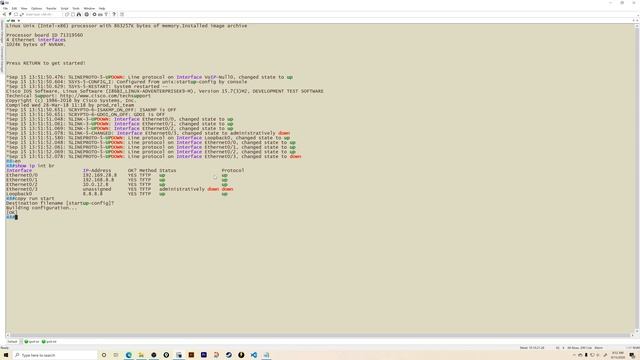640x360 pixels.
Task: Click Loopback0 row in interface table
Action: [117, 194]
